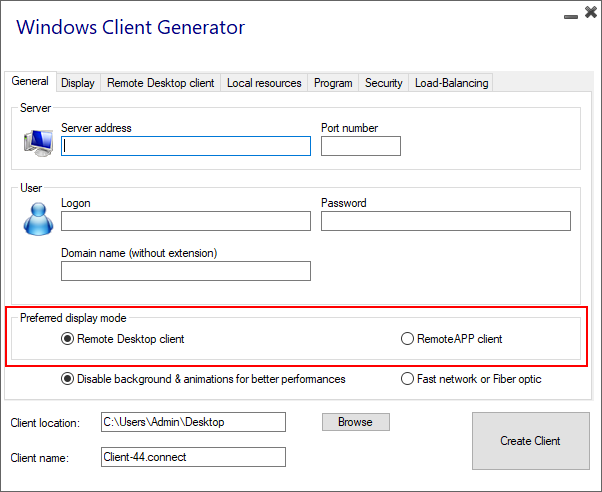Viewport: 602px width, 492px height.
Task: Go to the Local resources tab
Action: 264,83
